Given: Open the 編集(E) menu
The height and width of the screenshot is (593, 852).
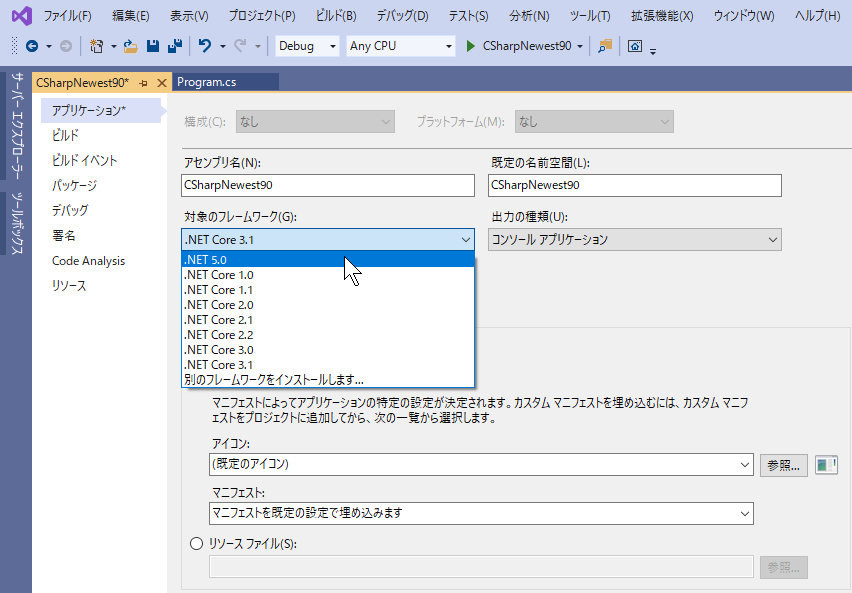Looking at the screenshot, I should coord(130,16).
